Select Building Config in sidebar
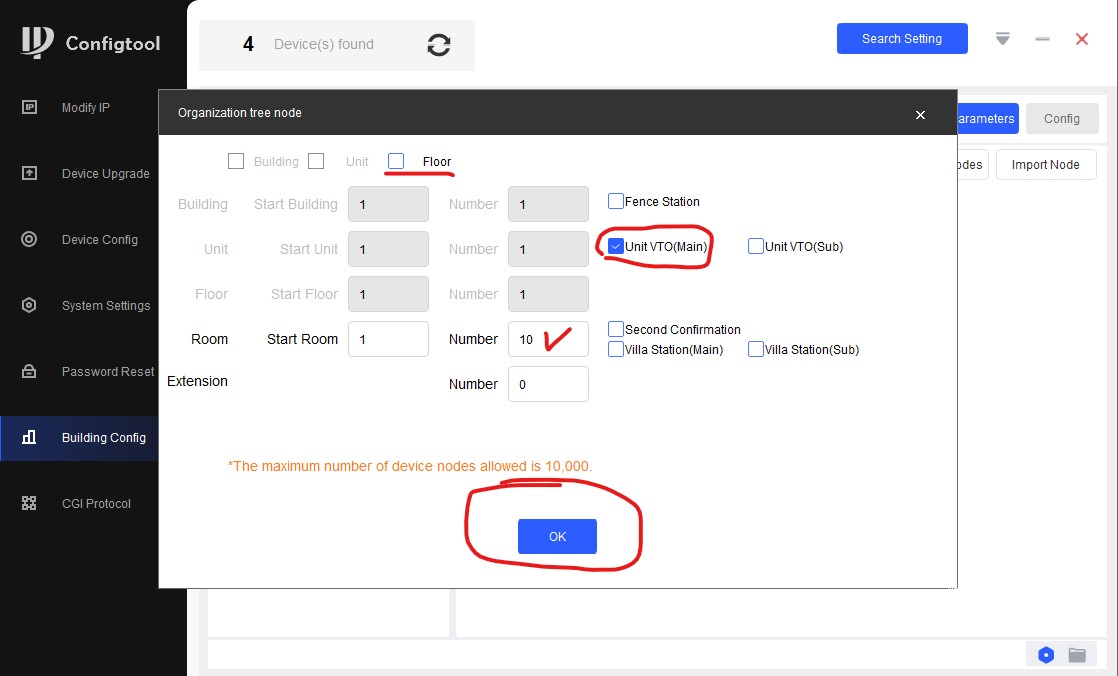This screenshot has width=1118, height=676. (x=103, y=438)
